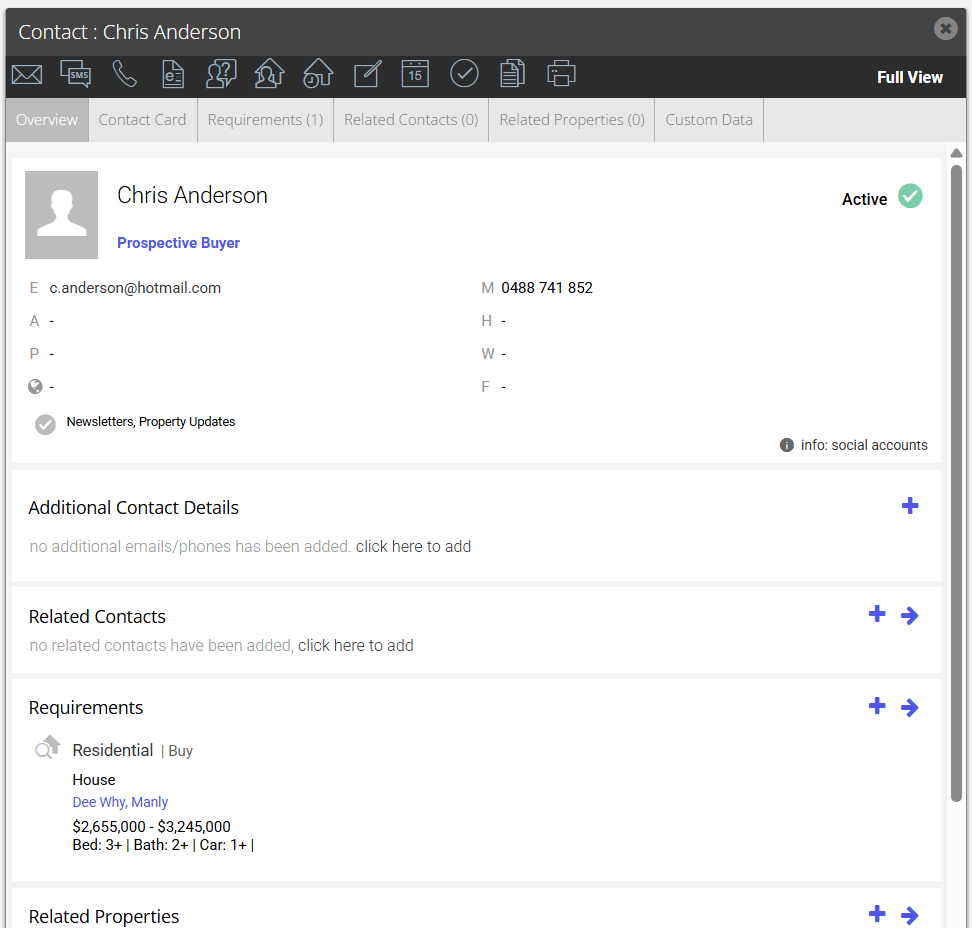Click the checkmark task icon in toolbar
Screen dimensions: 972x928
click(x=464, y=74)
